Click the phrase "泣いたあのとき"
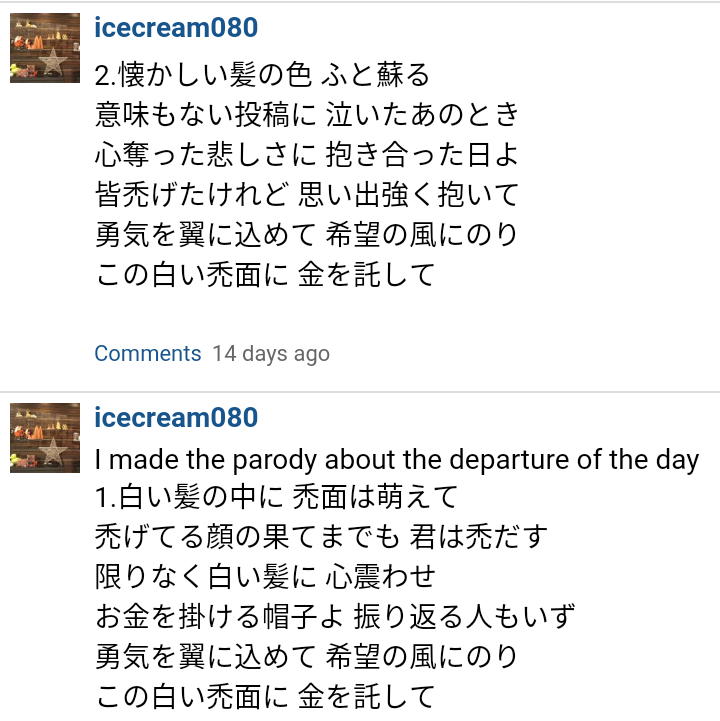Viewport: 720px width, 721px height. pyautogui.click(x=422, y=115)
